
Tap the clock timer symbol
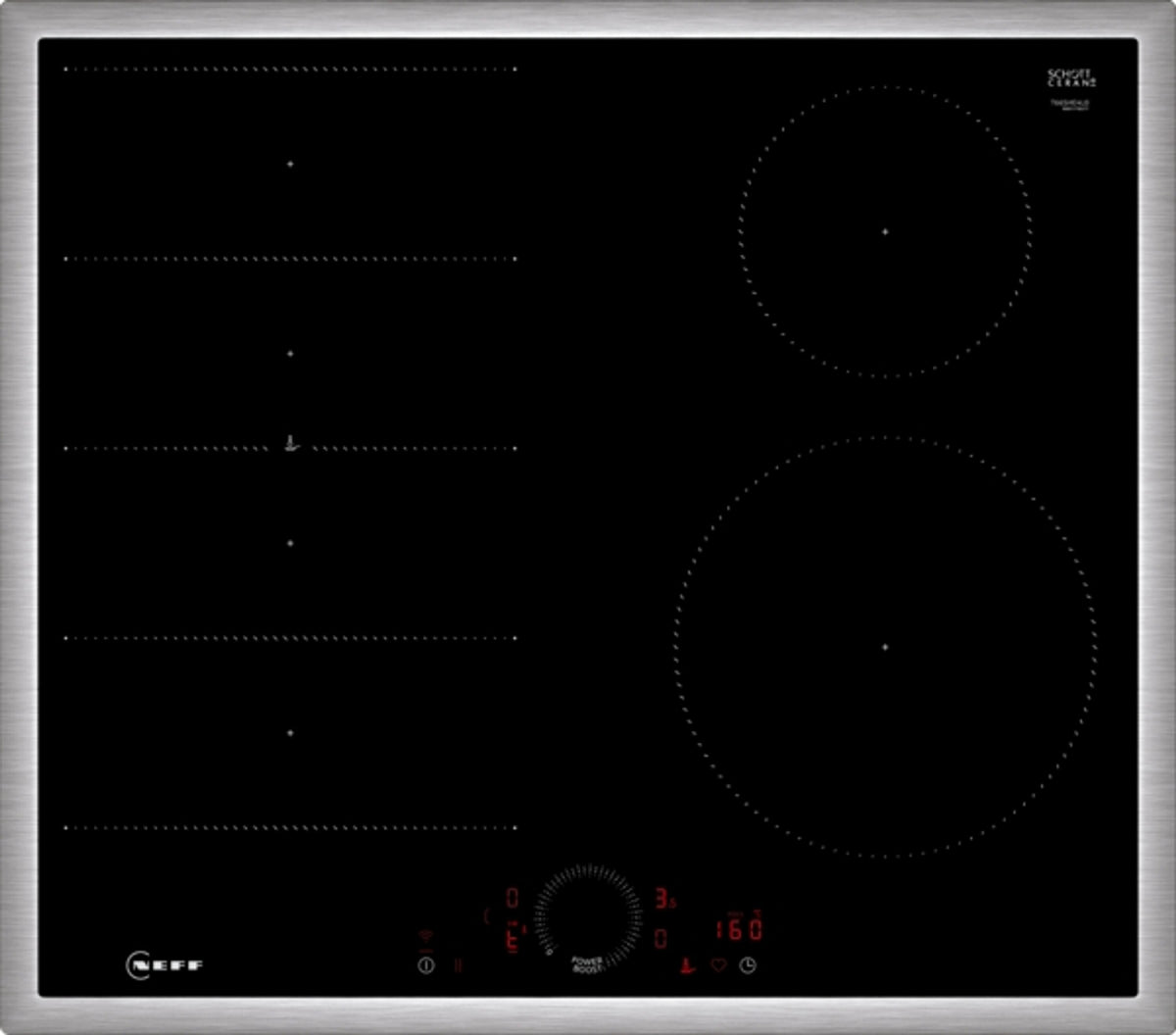748,965
